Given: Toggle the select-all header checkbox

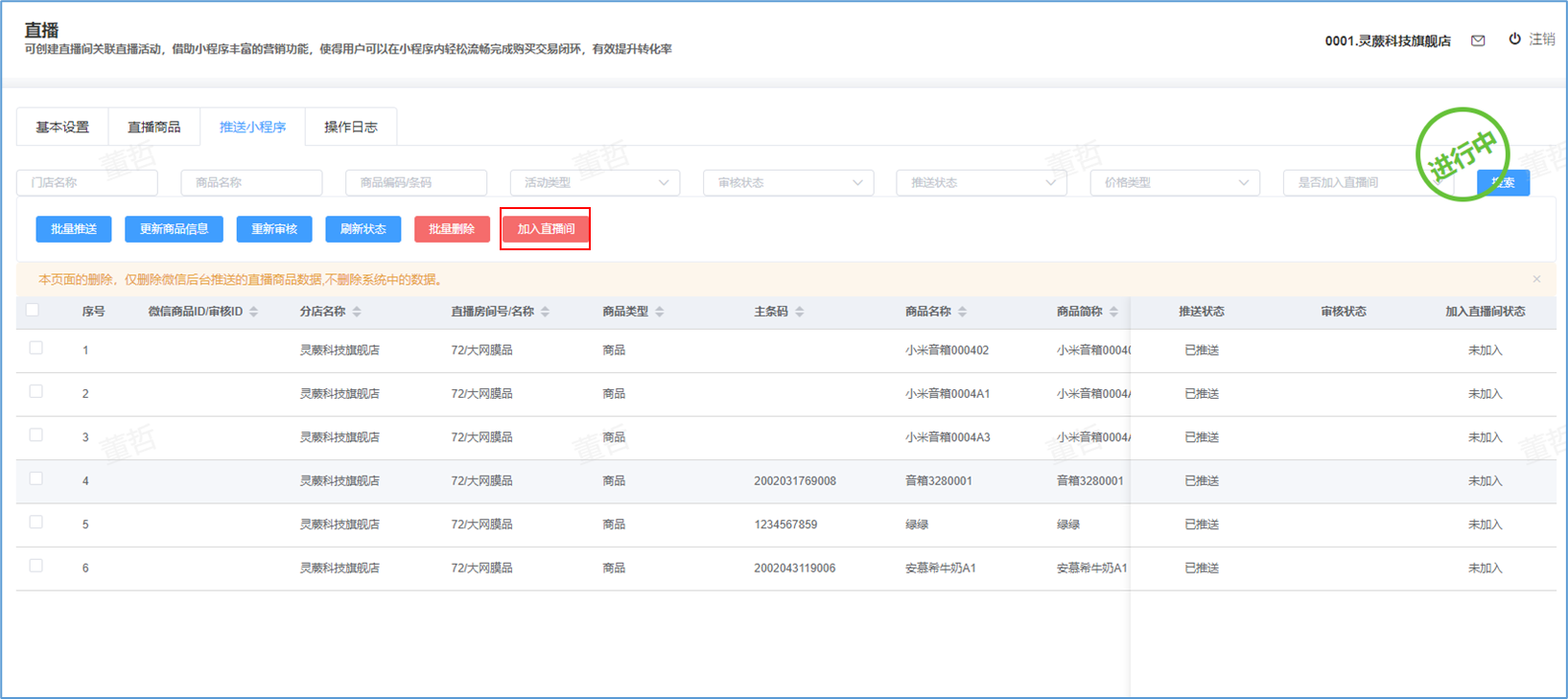Looking at the screenshot, I should 33,310.
